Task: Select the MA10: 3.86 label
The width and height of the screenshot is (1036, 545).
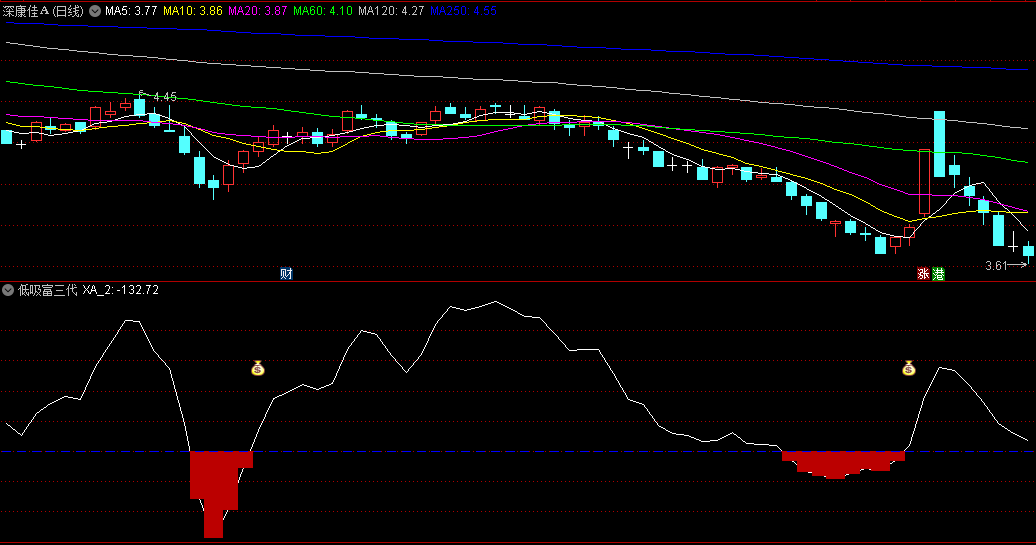Action: pyautogui.click(x=192, y=11)
